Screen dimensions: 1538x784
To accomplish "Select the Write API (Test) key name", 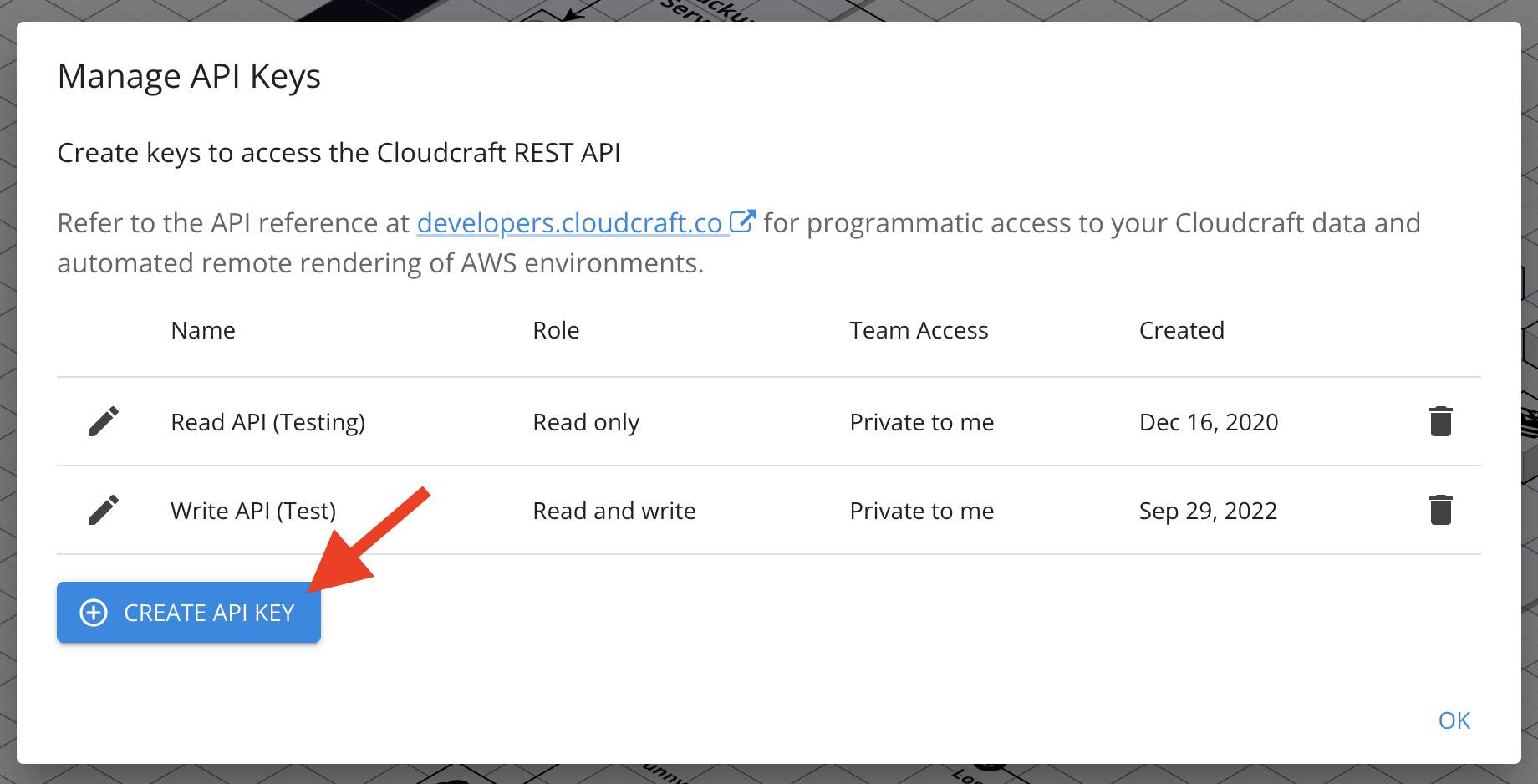I will tap(253, 511).
